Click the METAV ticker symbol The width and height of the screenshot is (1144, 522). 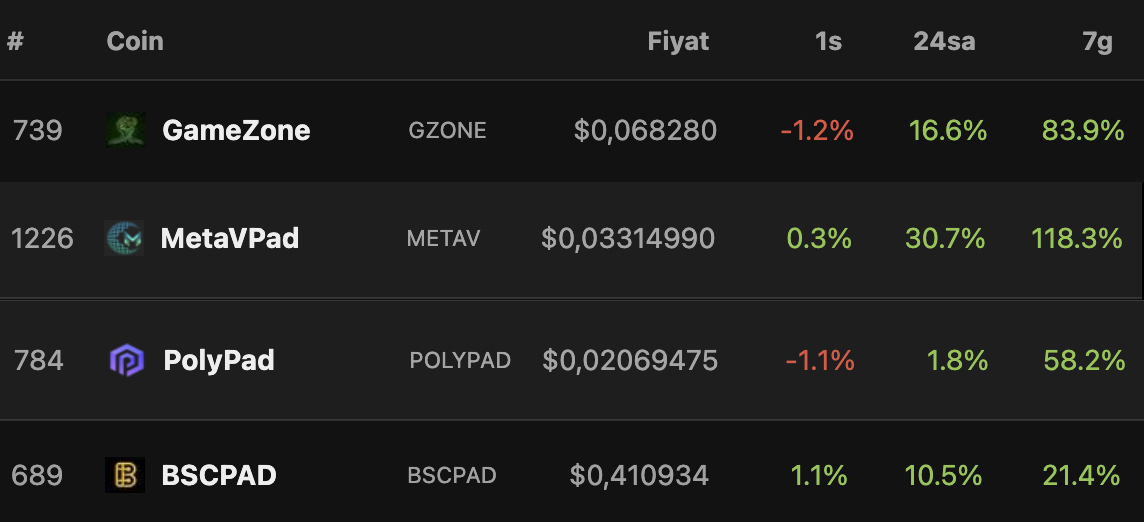444,238
